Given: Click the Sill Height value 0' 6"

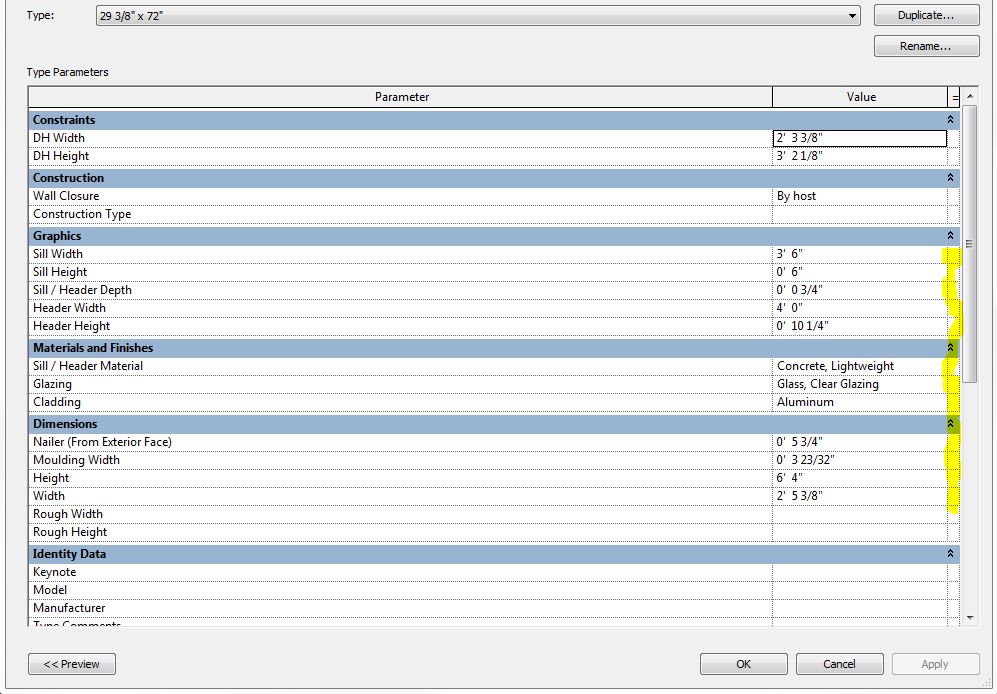Looking at the screenshot, I should coord(860,272).
